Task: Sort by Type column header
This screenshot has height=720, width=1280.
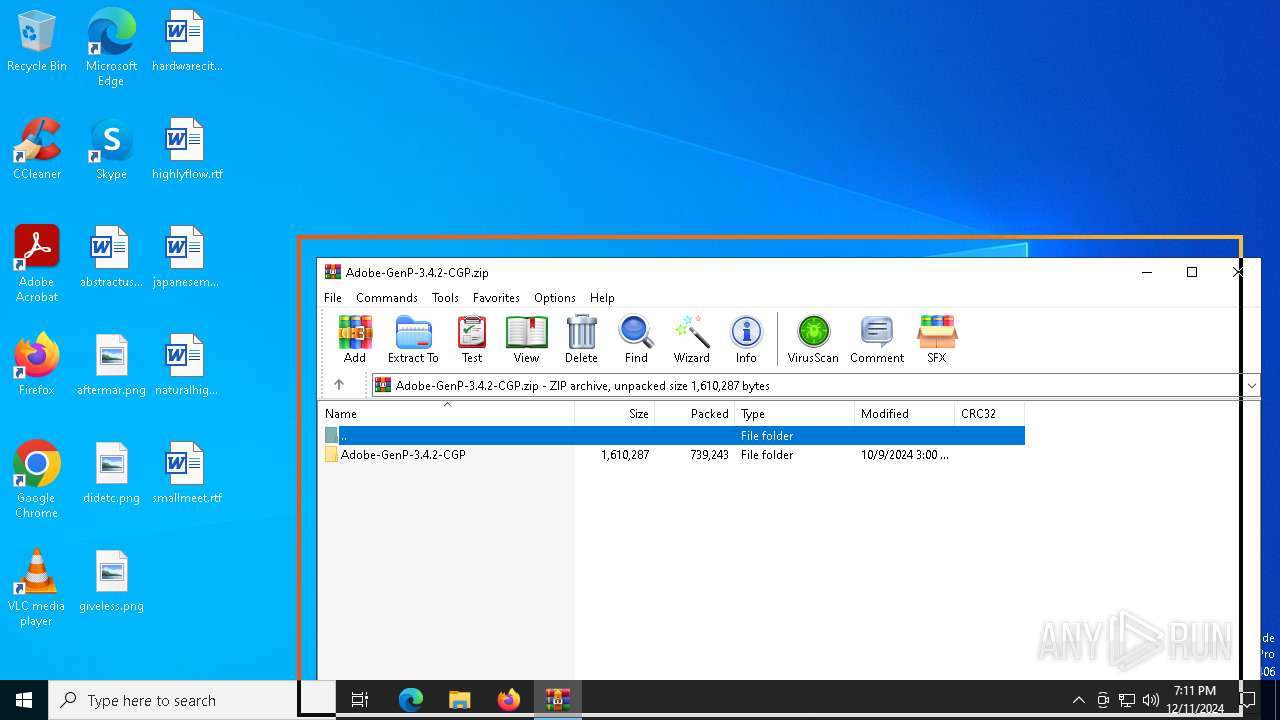Action: pos(795,413)
